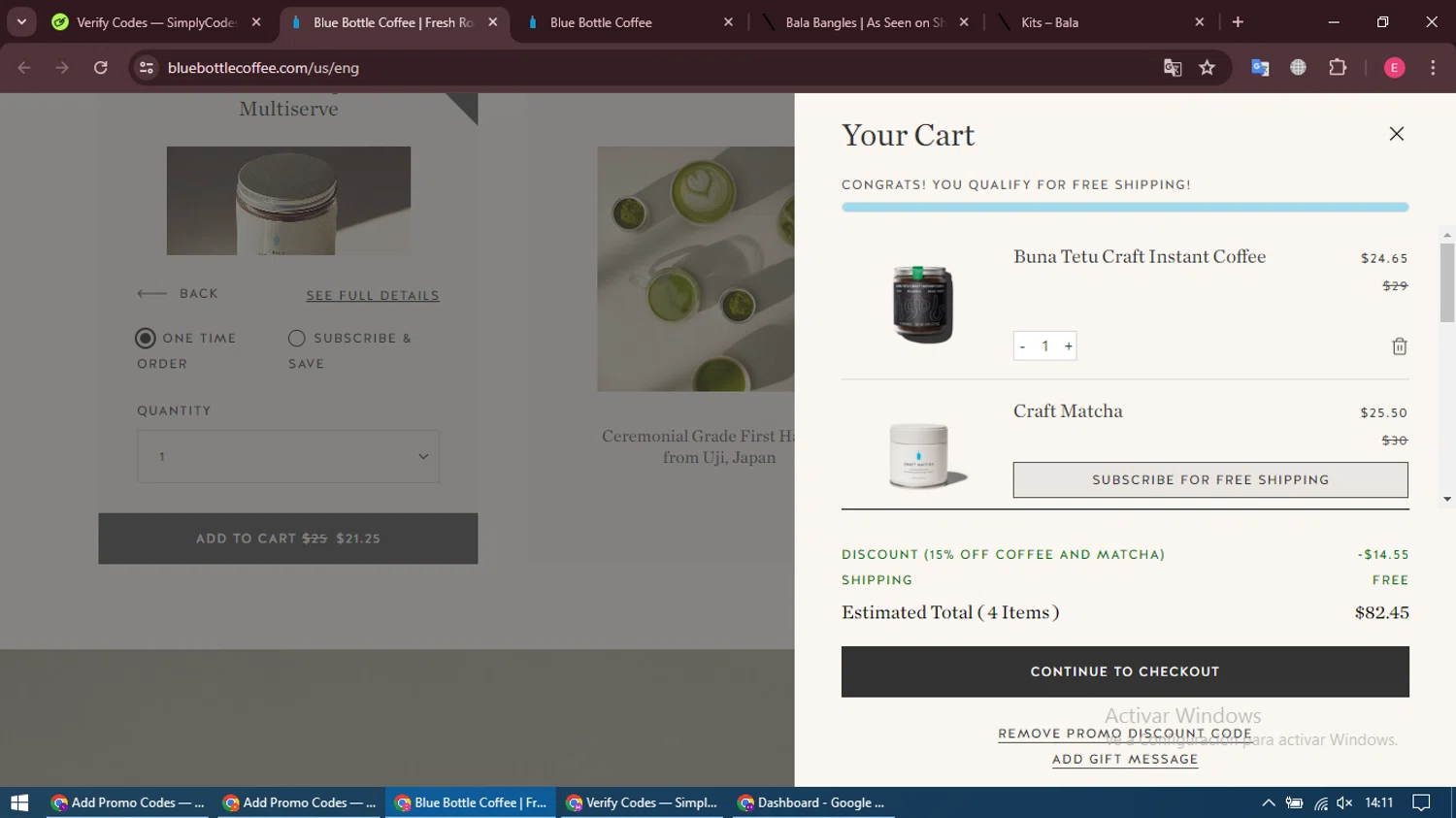
Task: Open the globe extension icon
Action: (1298, 67)
